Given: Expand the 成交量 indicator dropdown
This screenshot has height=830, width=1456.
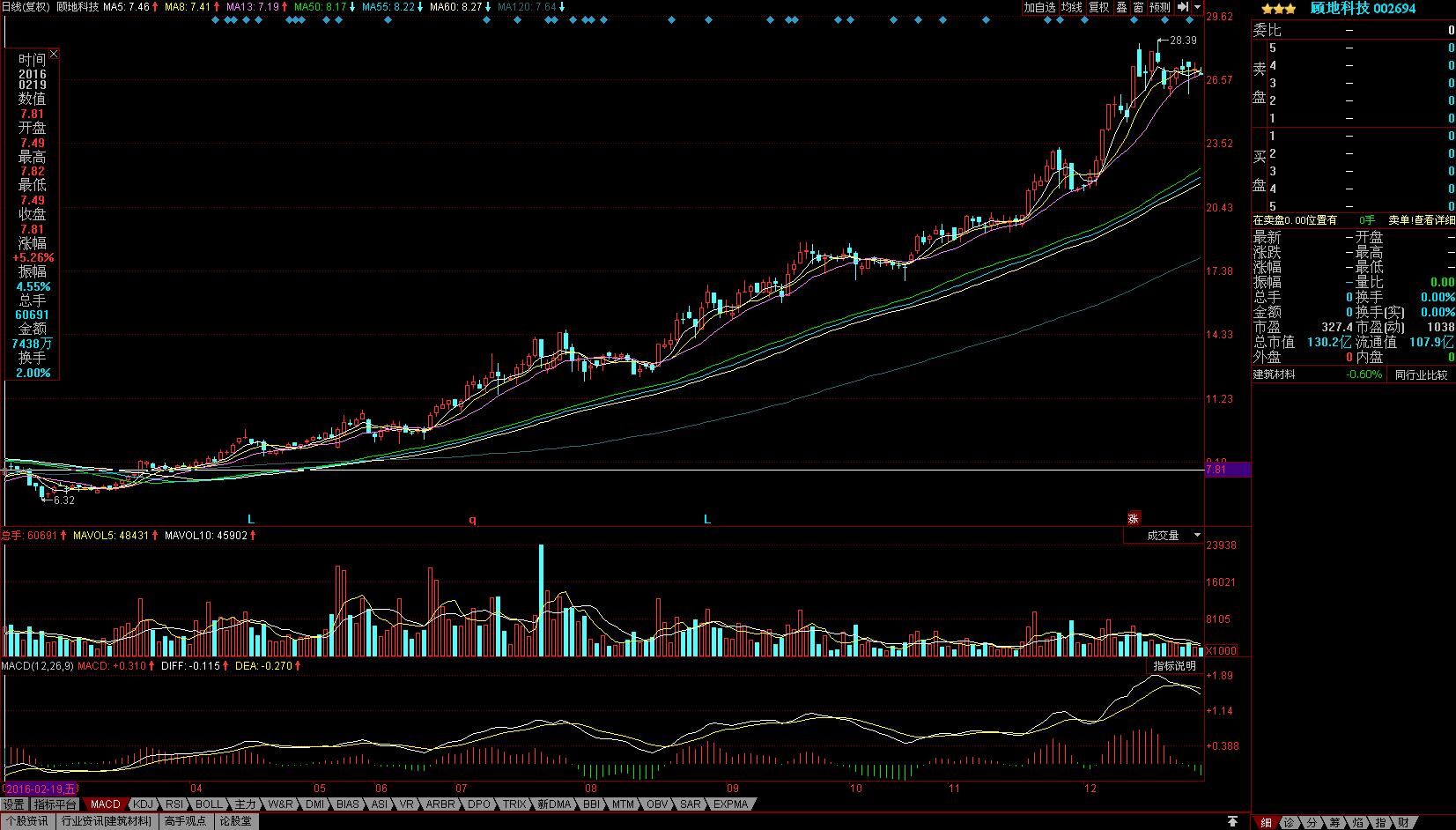Looking at the screenshot, I should 1196,535.
